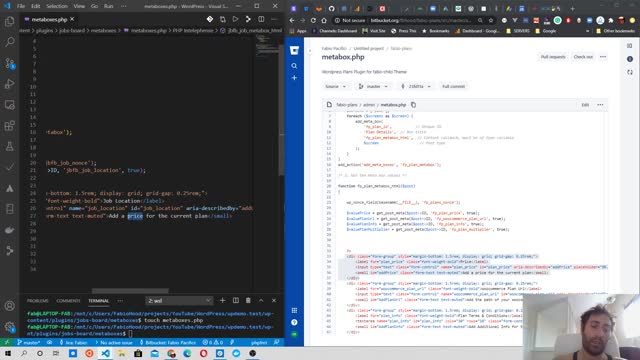The height and width of the screenshot is (360, 640).
Task: Open Untitled project breadcrumb link
Action: [x=369, y=49]
